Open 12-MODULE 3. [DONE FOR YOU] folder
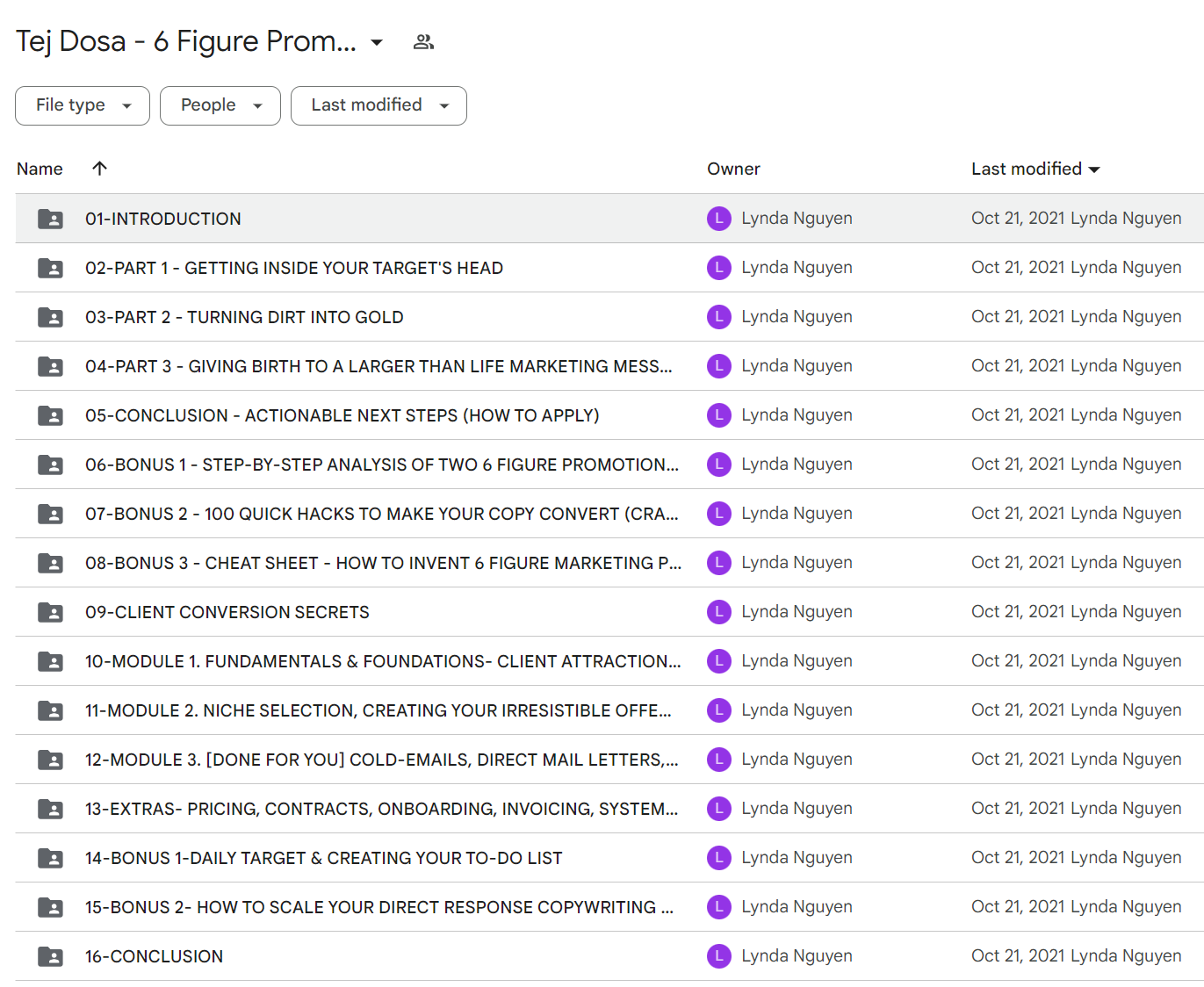1204x987 pixels. 382,760
